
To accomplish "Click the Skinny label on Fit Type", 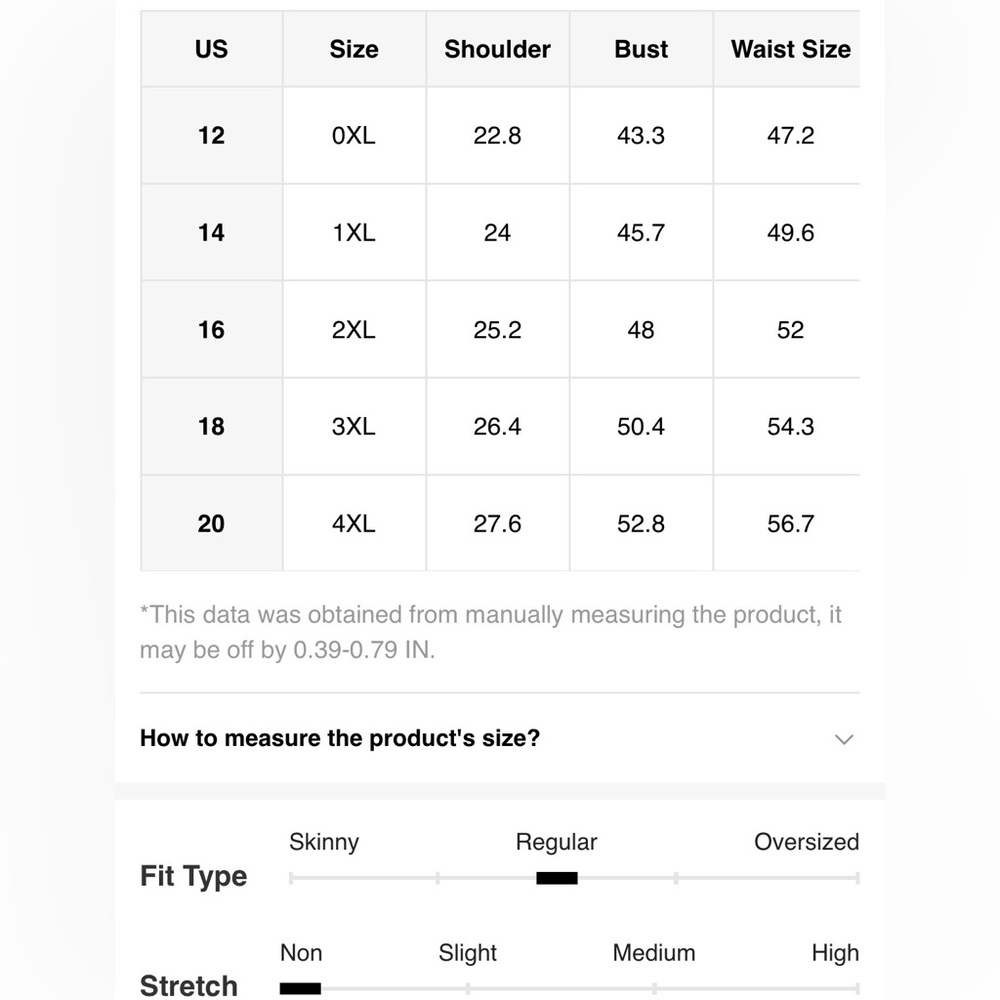I will pos(324,842).
